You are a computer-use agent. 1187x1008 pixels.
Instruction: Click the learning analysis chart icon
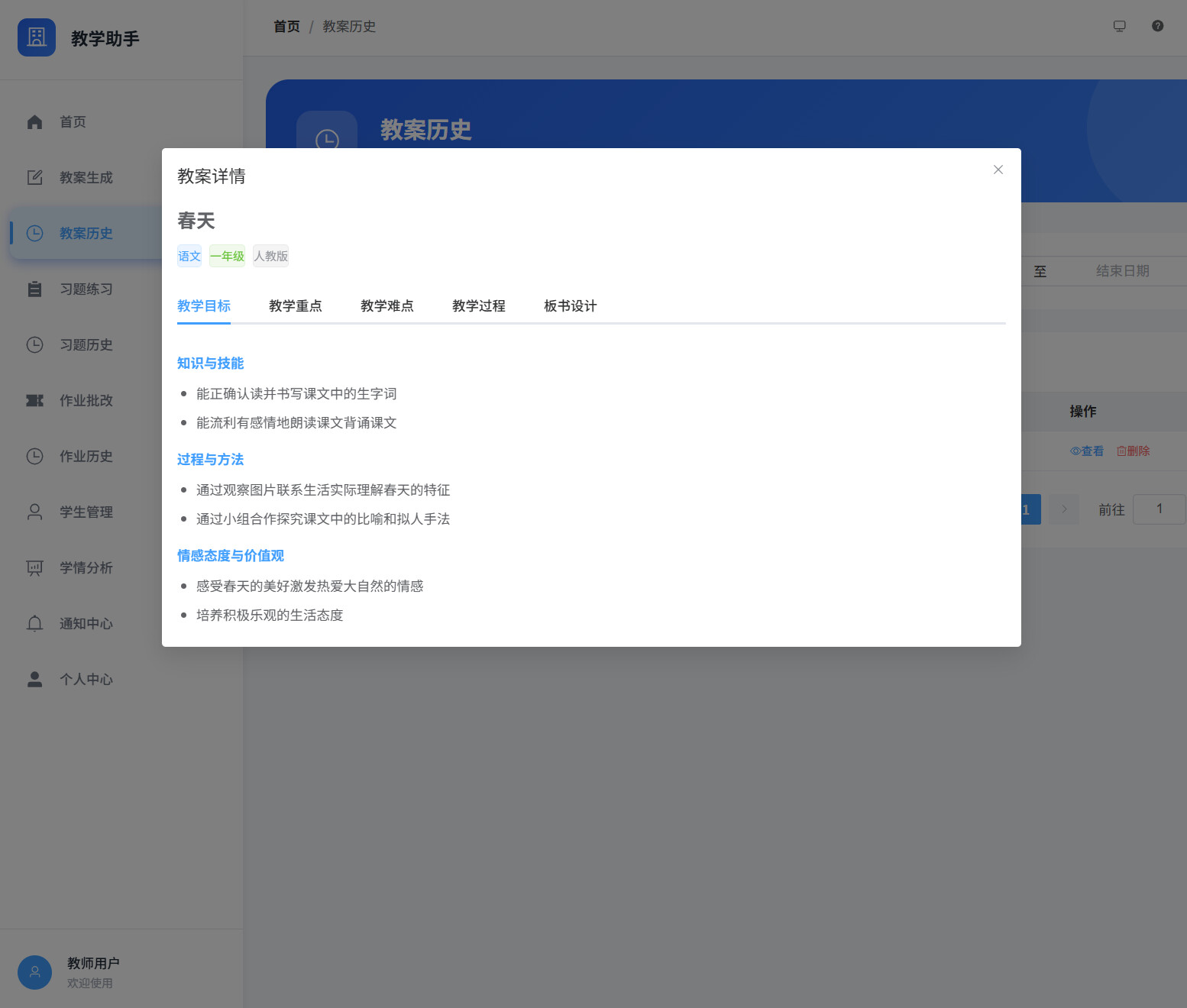point(34,568)
